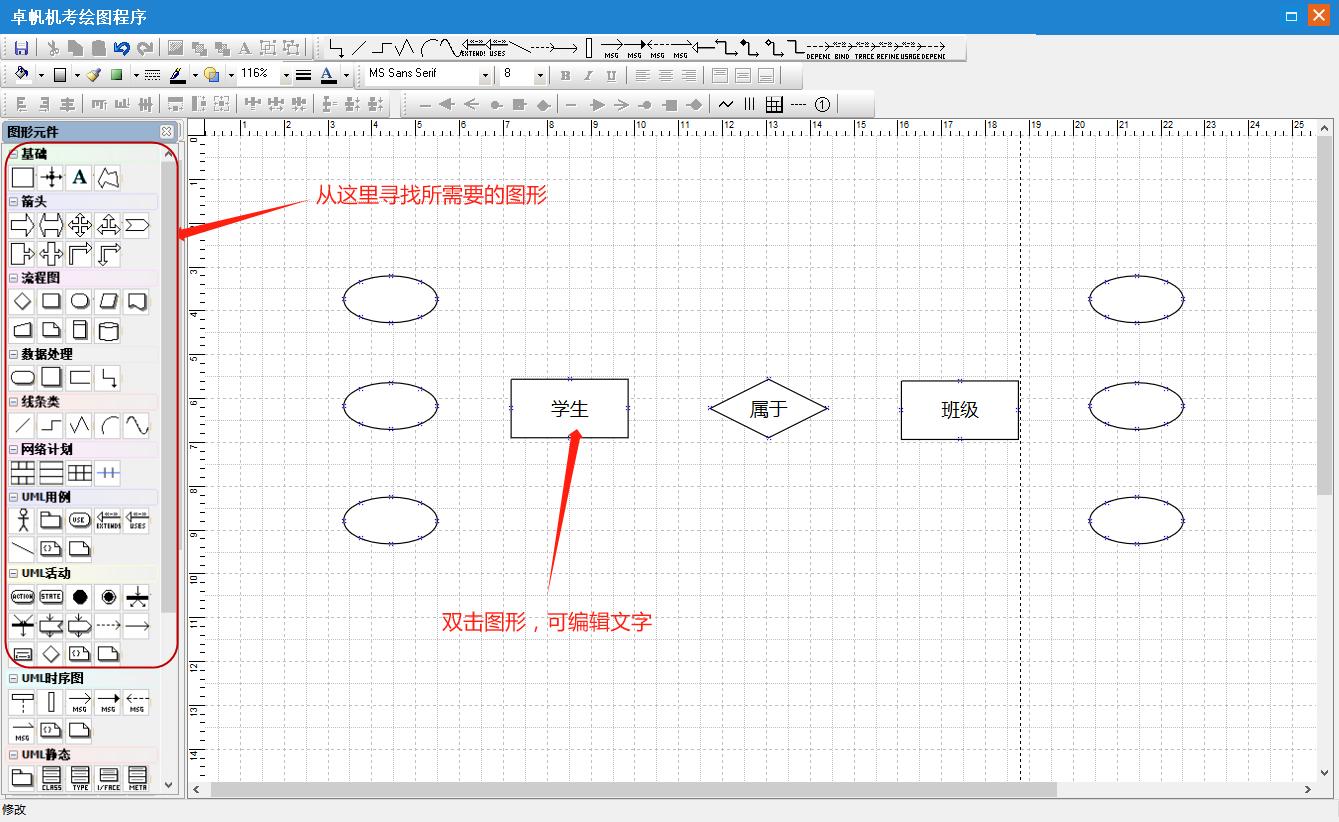Viewport: 1339px width, 822px height.
Task: Open the font color A dropdown arrow
Action: 346,75
